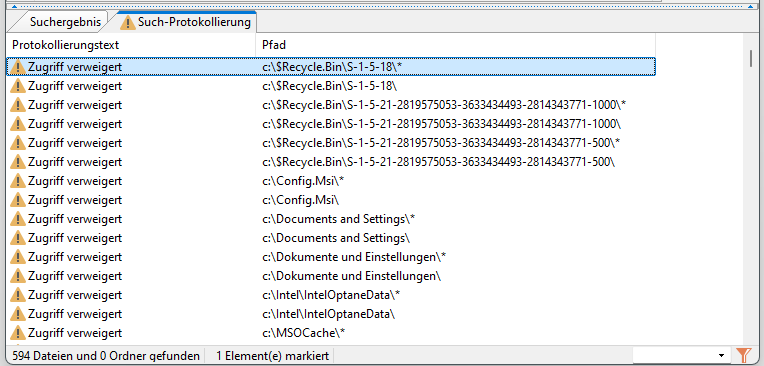This screenshot has width=764, height=366.
Task: Click warning icon of c:\Config.Msi\ row
Action: 18,200
